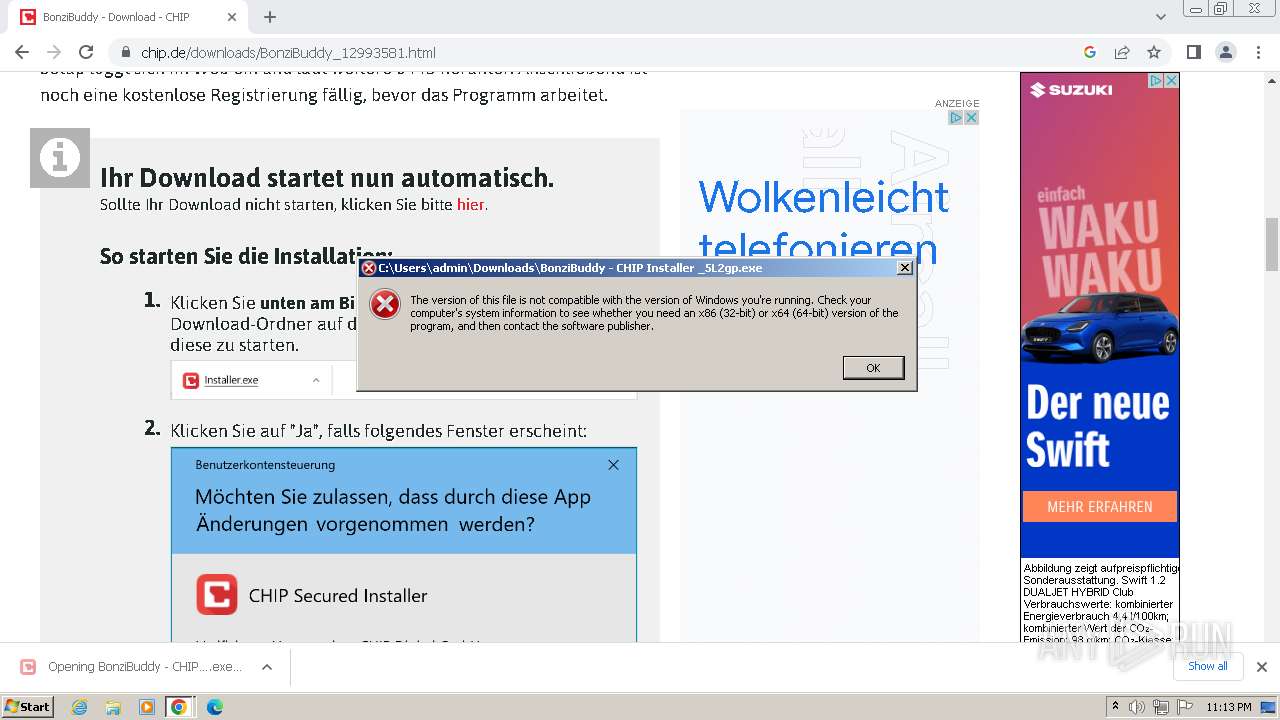Click the browser back arrow
1280x720 pixels.
coord(22,52)
